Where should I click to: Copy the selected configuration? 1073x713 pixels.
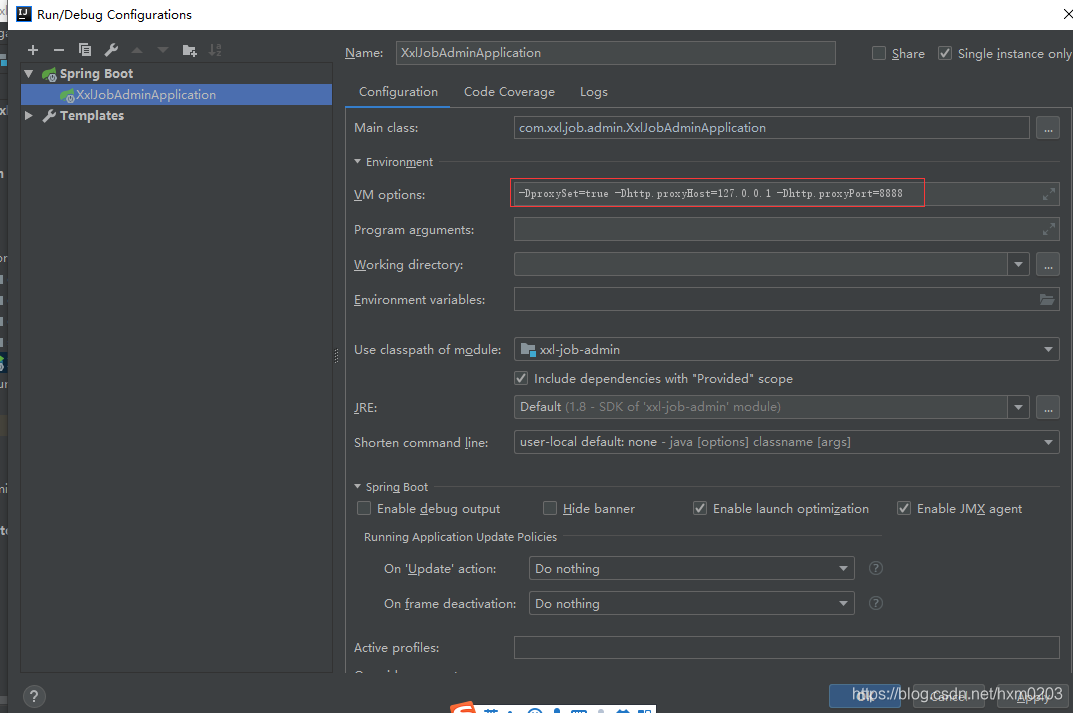point(85,50)
